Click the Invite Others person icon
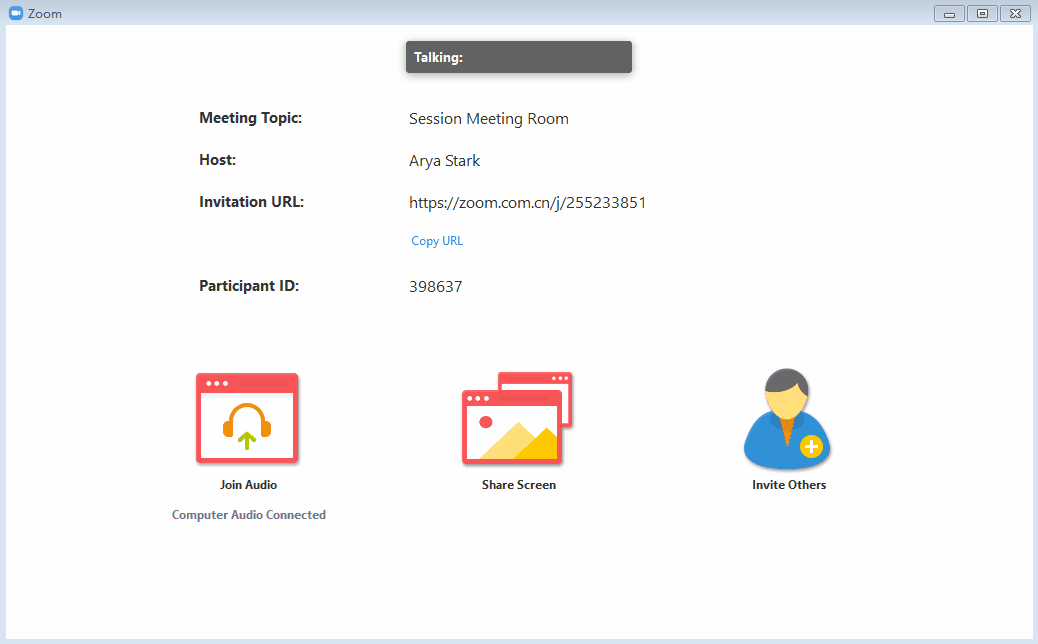 pyautogui.click(x=787, y=418)
